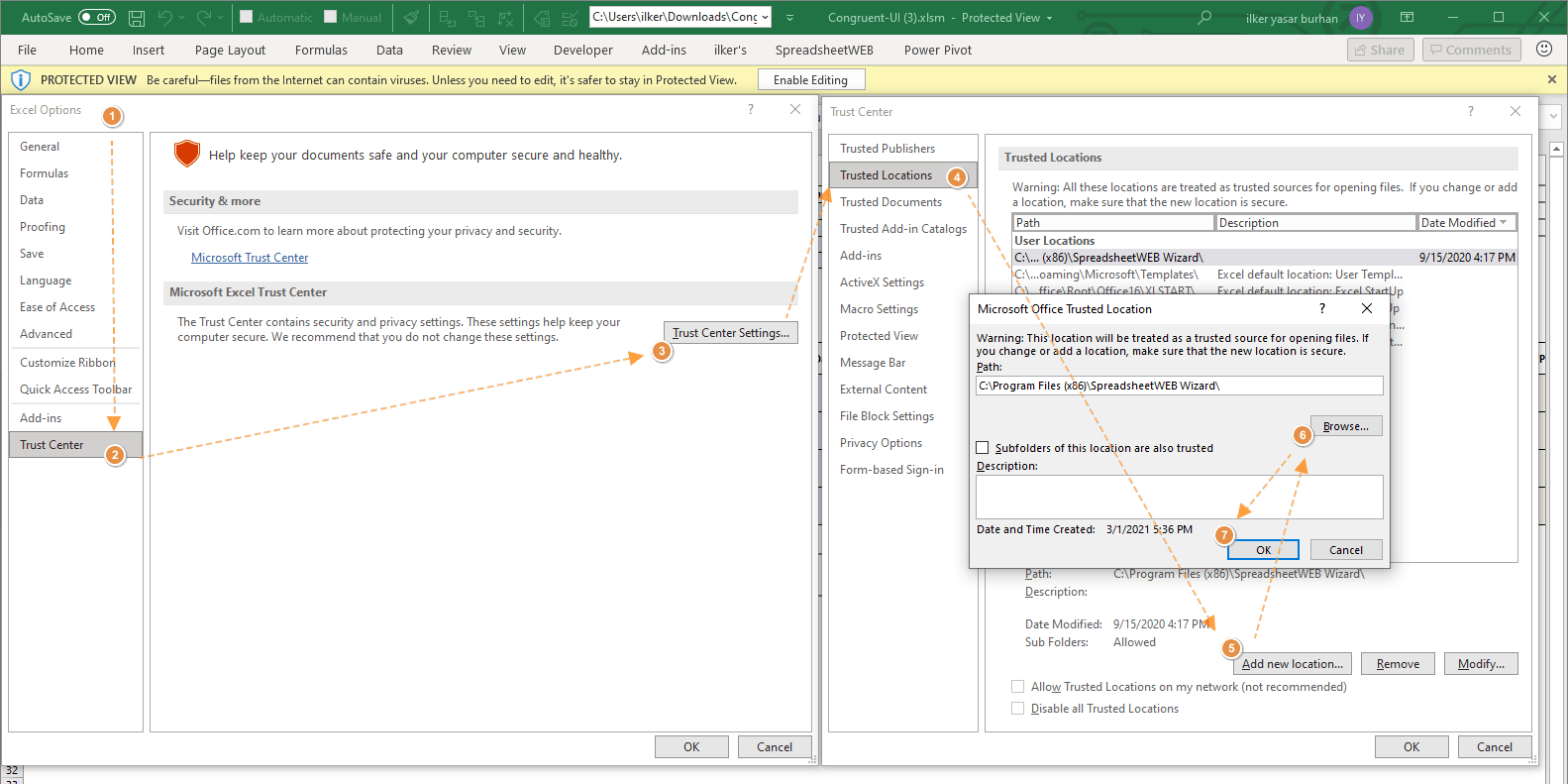Select the SpreadsheetWEB Wizard location row

(1265, 258)
